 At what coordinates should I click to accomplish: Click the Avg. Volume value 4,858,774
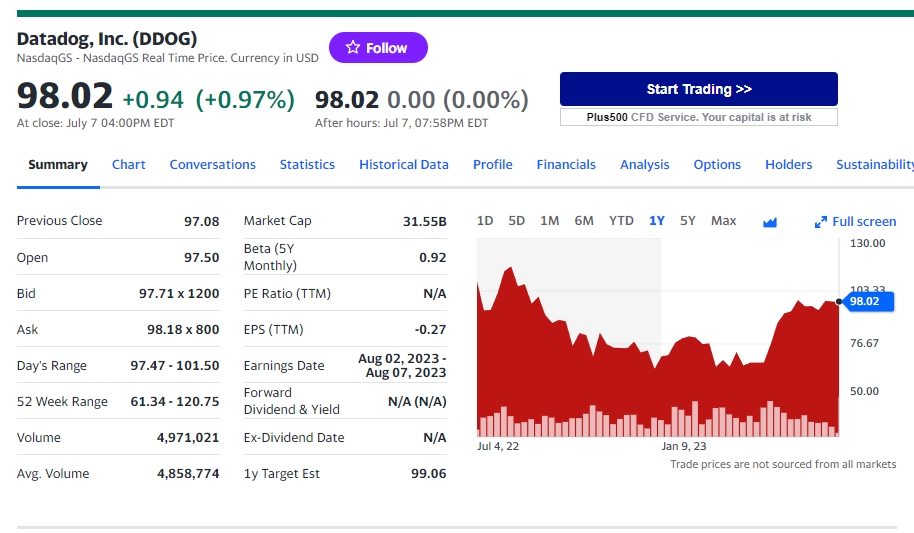tap(188, 474)
